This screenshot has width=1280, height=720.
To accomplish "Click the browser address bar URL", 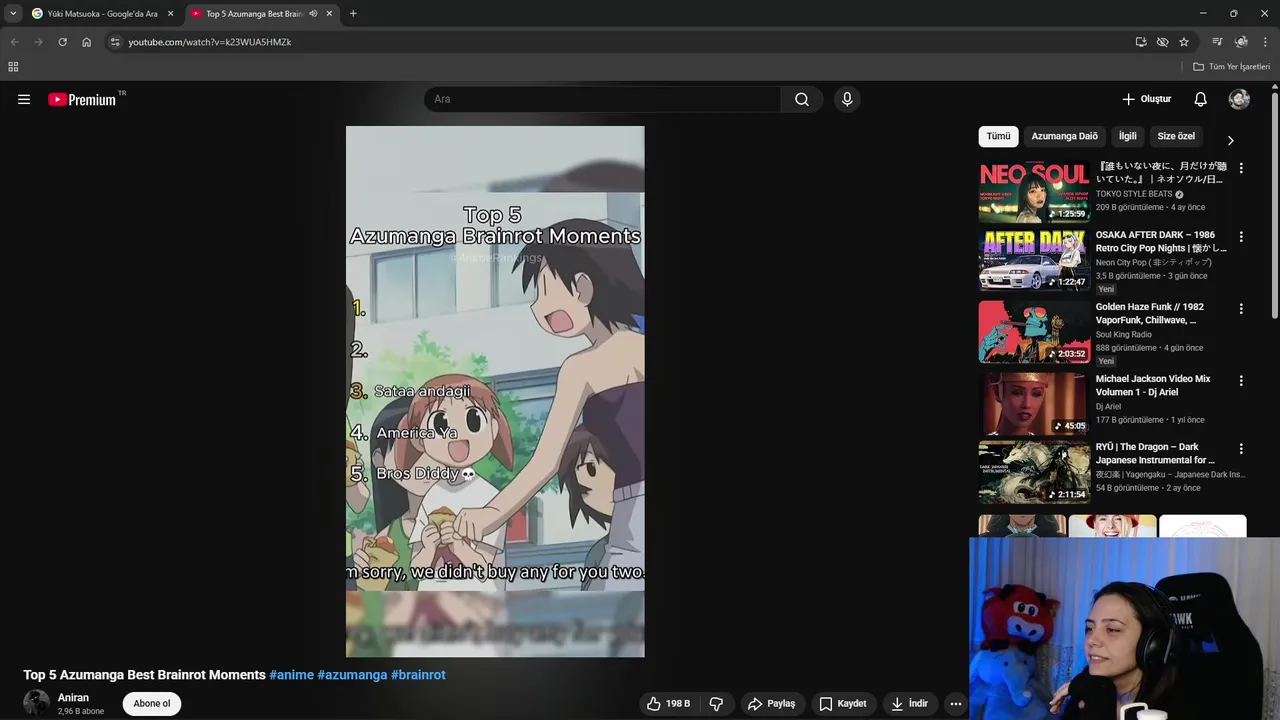I will tap(210, 42).
